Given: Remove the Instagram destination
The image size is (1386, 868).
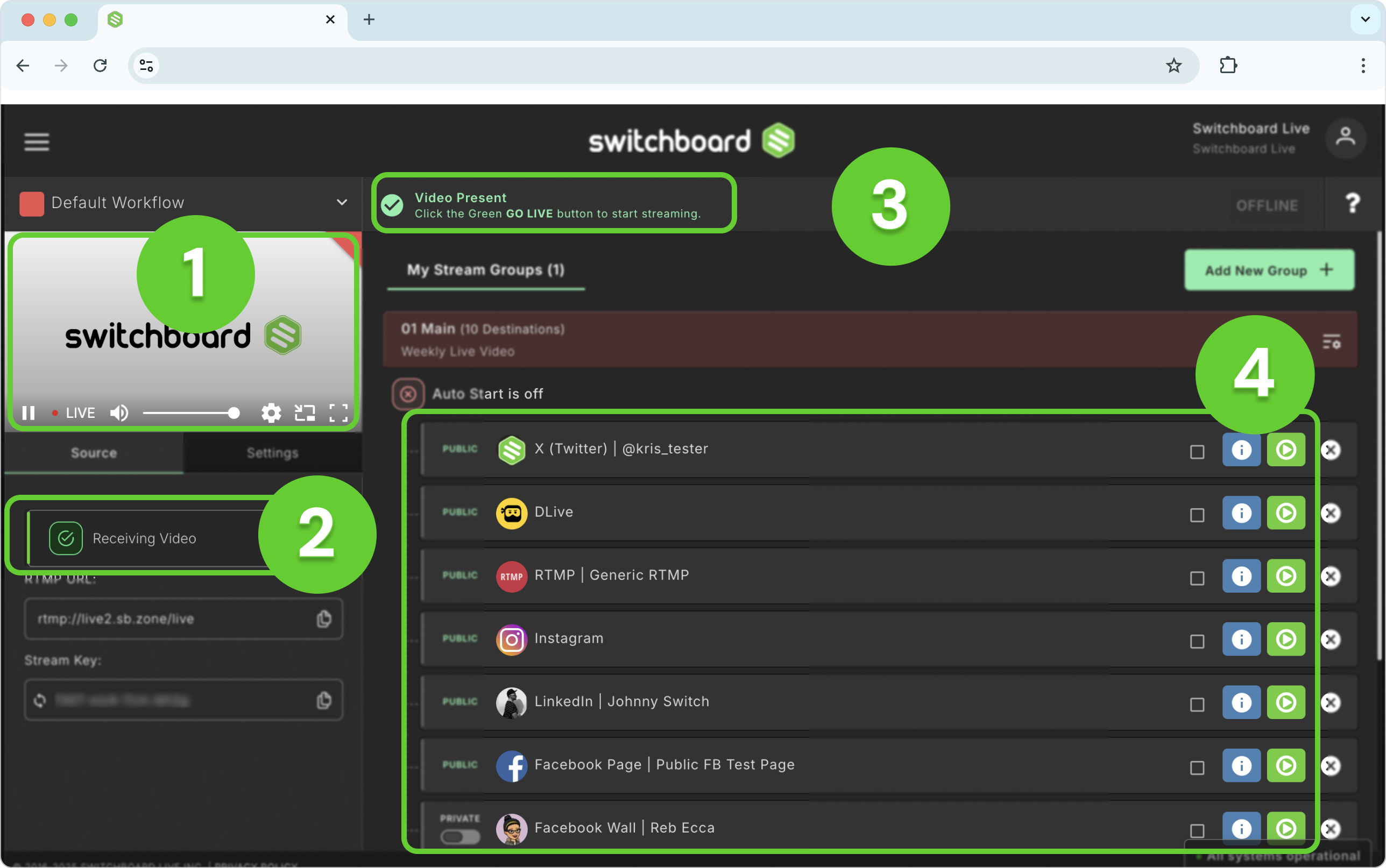Looking at the screenshot, I should 1331,639.
